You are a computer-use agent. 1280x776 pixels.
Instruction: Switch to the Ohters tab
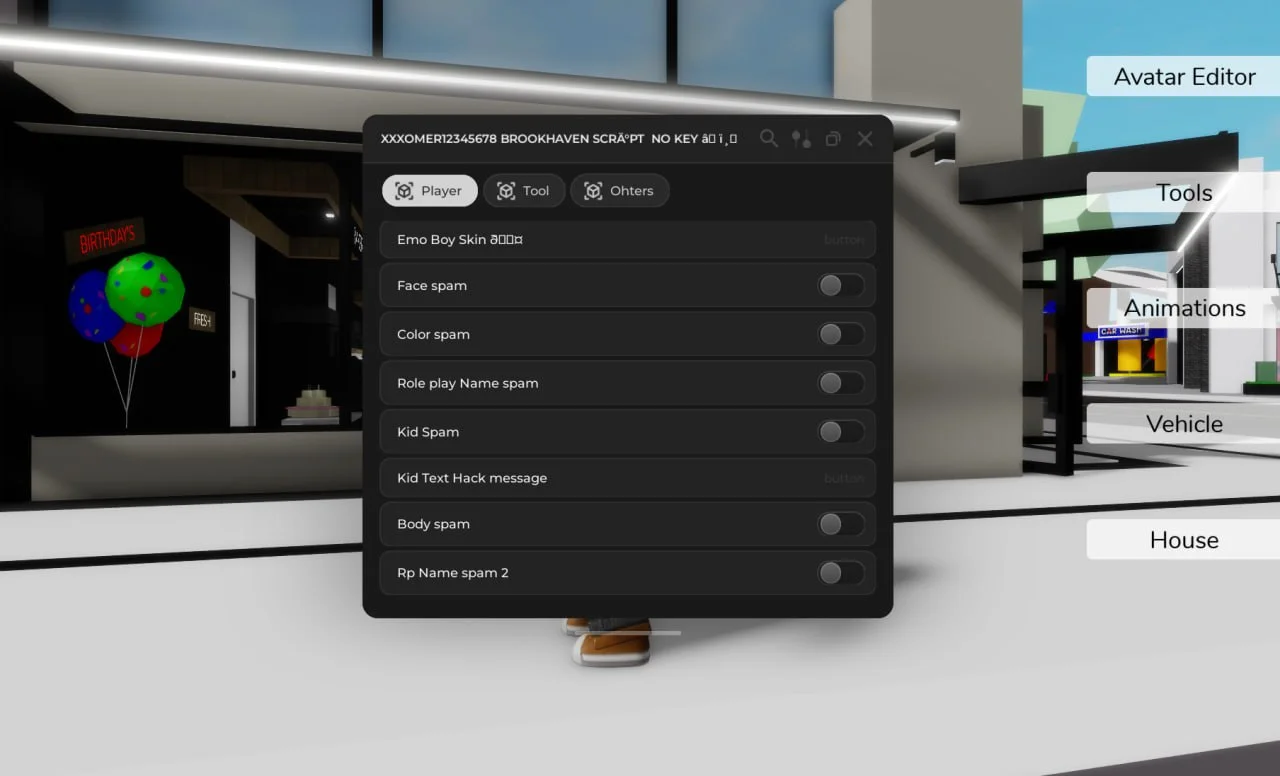tap(620, 191)
